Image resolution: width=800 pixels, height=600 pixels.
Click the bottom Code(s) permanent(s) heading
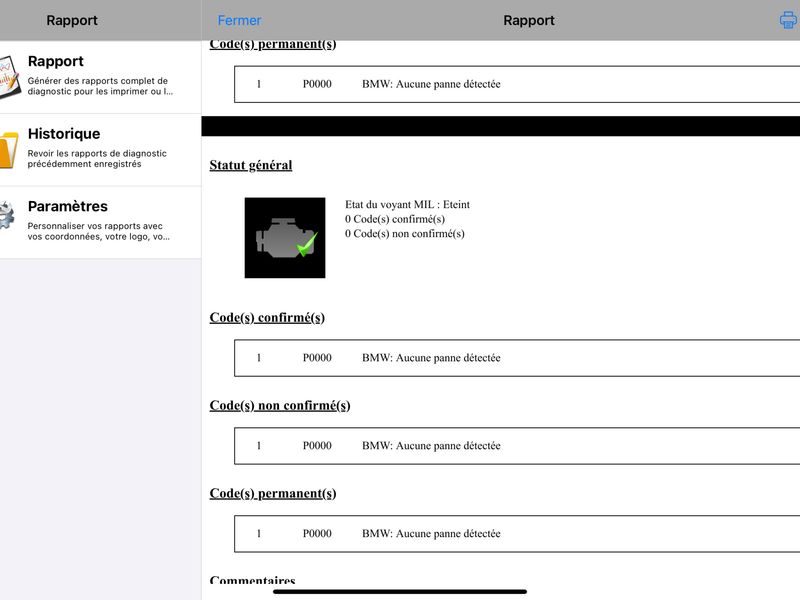click(x=272, y=493)
